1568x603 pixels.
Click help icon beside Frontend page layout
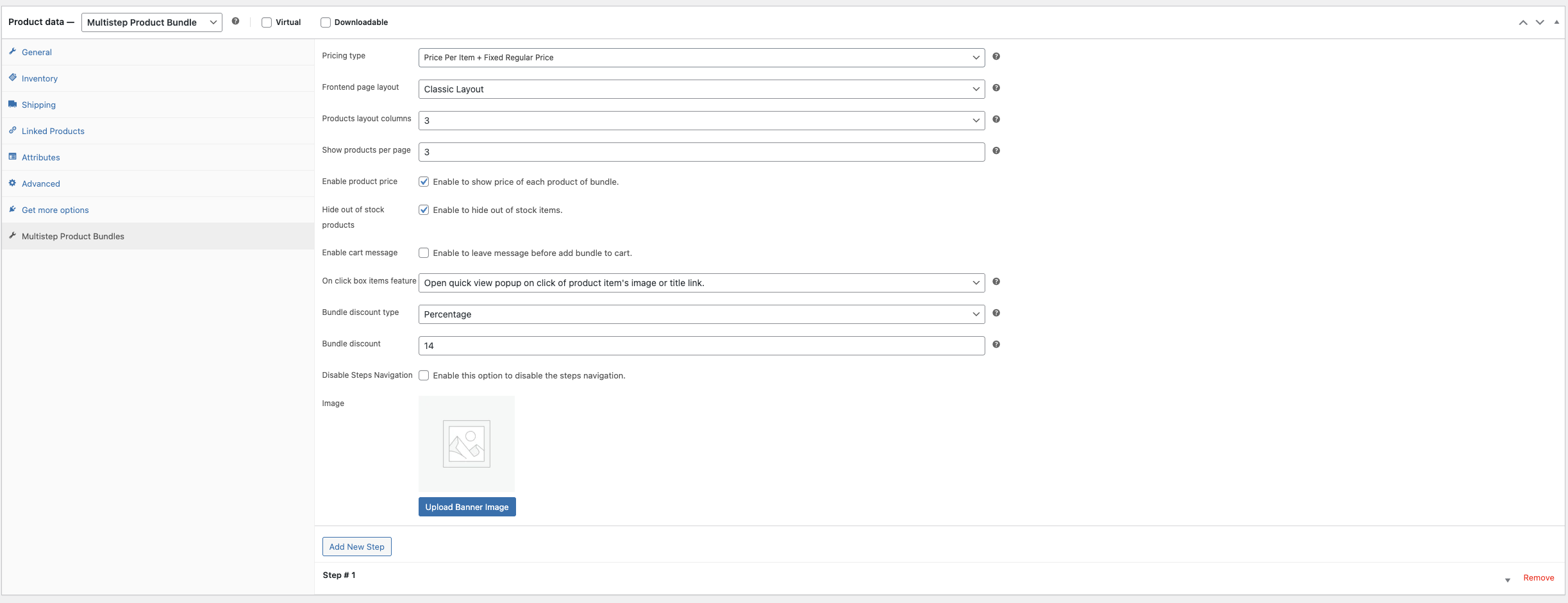[x=996, y=88]
